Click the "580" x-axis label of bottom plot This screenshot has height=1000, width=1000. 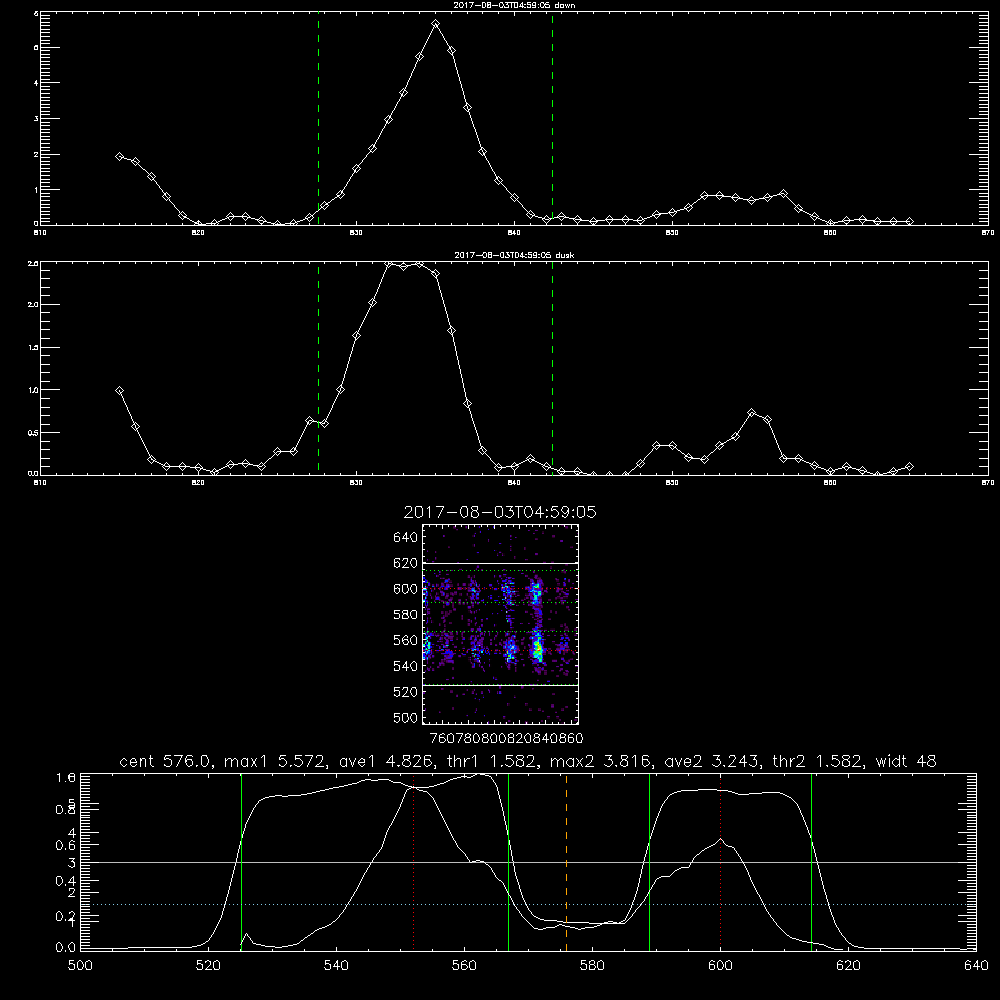pyautogui.click(x=592, y=966)
